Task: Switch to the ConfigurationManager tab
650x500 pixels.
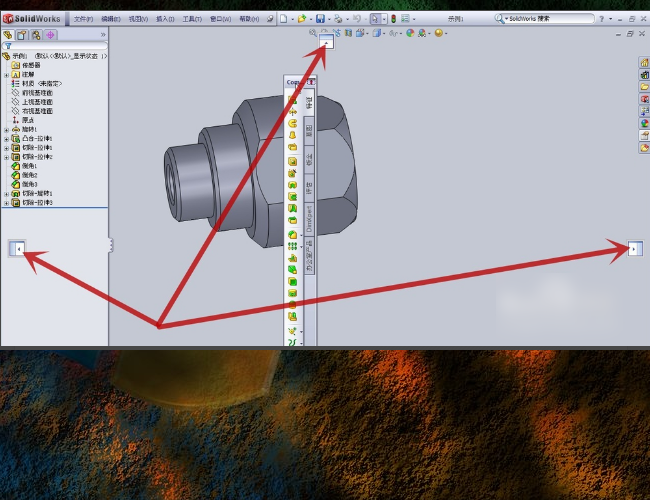Action: [x=36, y=35]
